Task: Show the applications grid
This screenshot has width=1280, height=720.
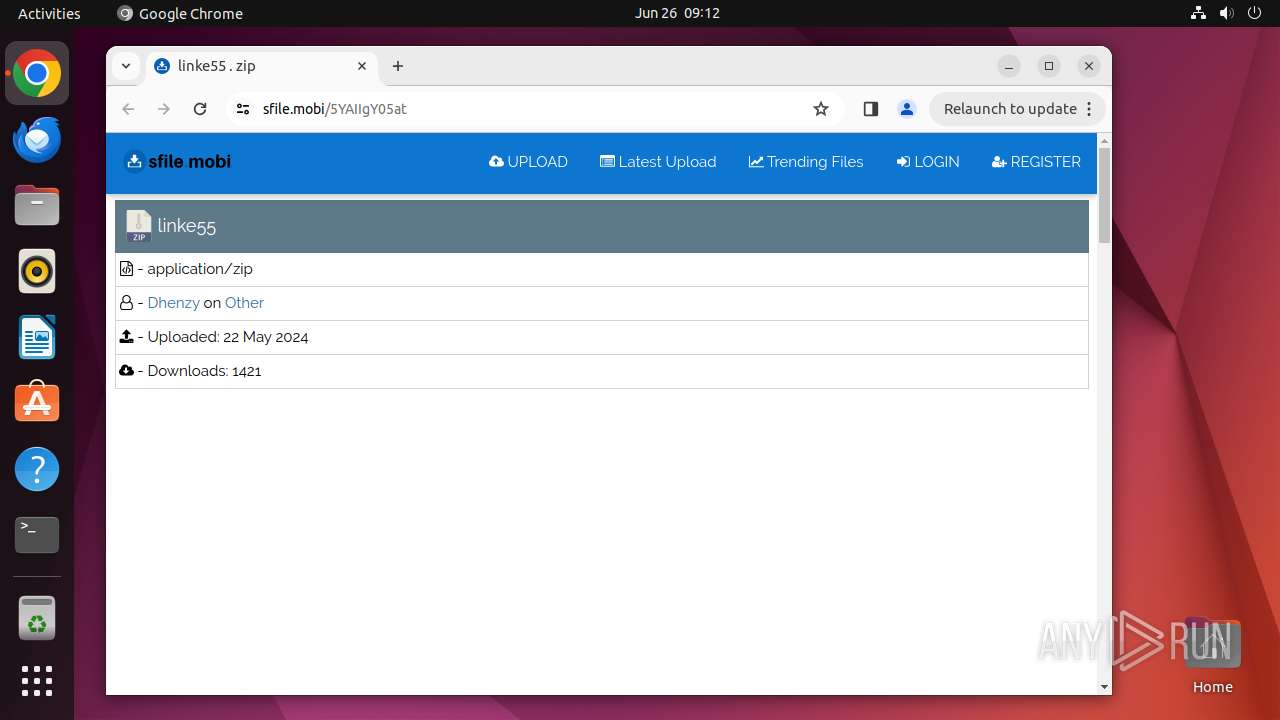Action: (x=37, y=681)
